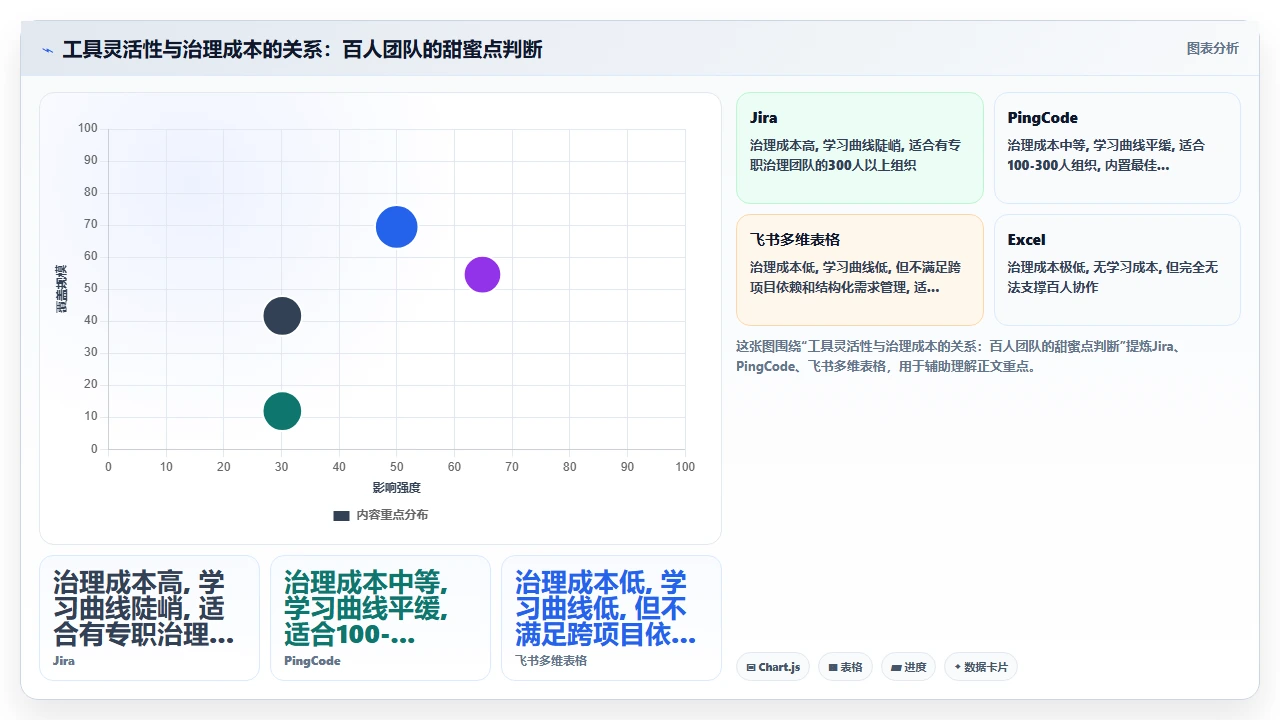Select the dark navy bubble in chart
1280x720 pixels.
(282, 316)
